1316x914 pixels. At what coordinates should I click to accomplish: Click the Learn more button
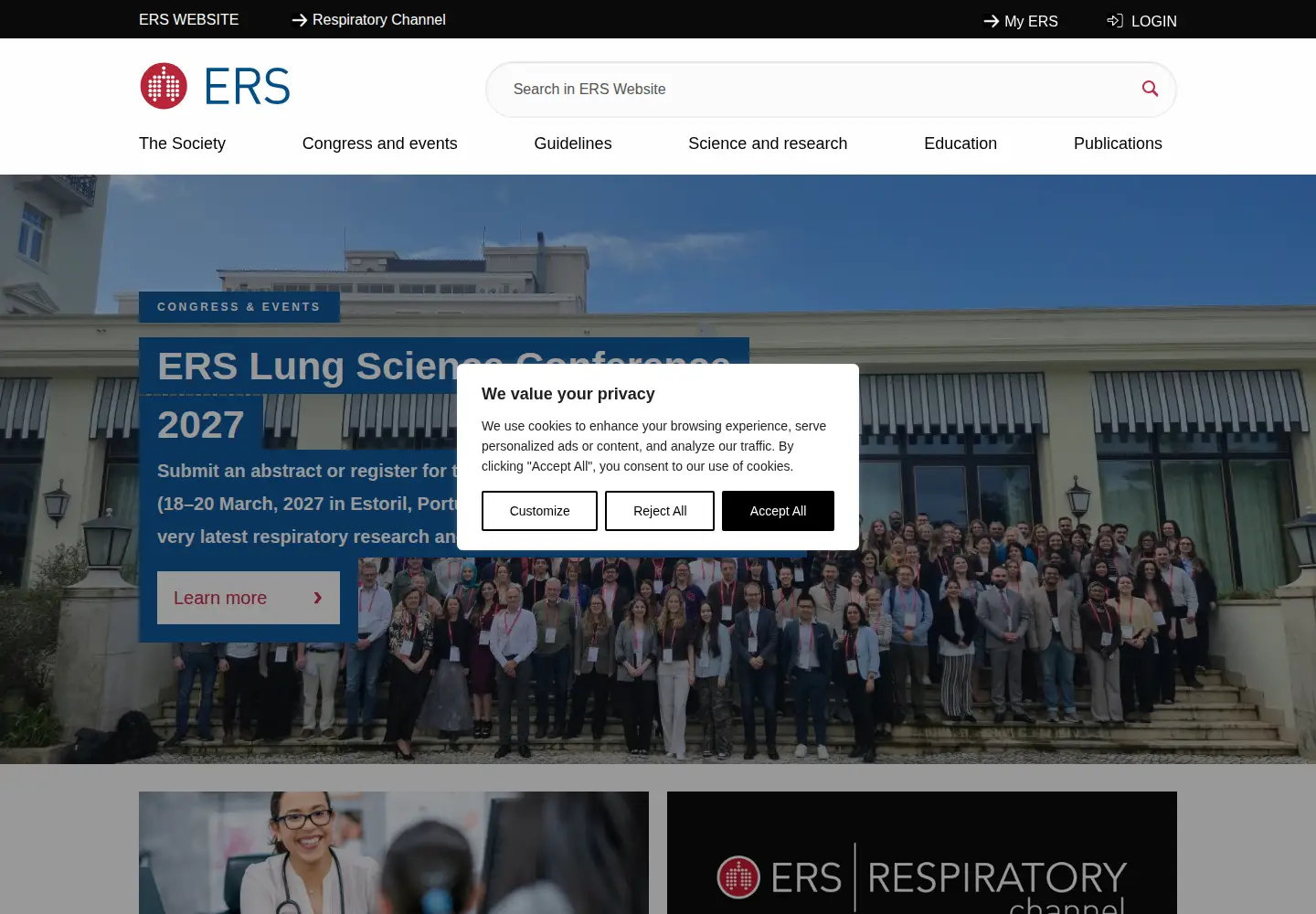tap(249, 598)
